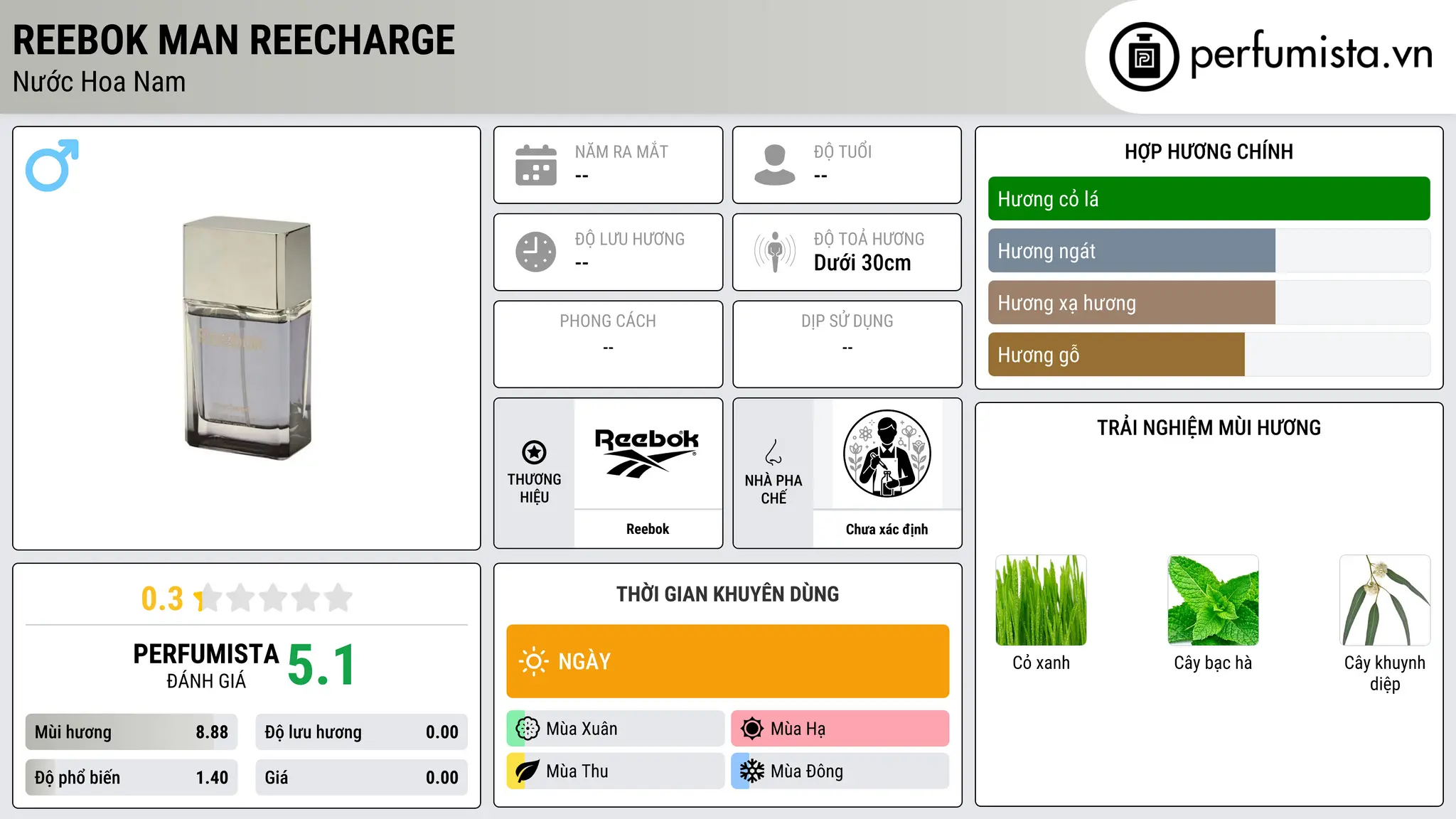The height and width of the screenshot is (819, 1456).
Task: Click the nose icon above Nhà pha chế
Action: point(773,452)
